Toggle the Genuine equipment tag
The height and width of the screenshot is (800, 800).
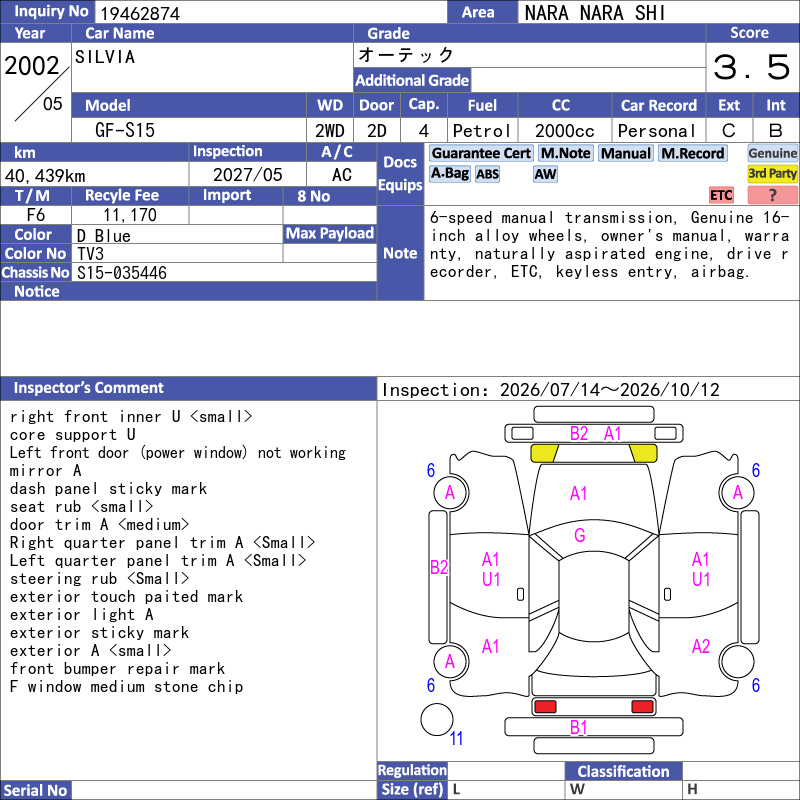point(772,153)
